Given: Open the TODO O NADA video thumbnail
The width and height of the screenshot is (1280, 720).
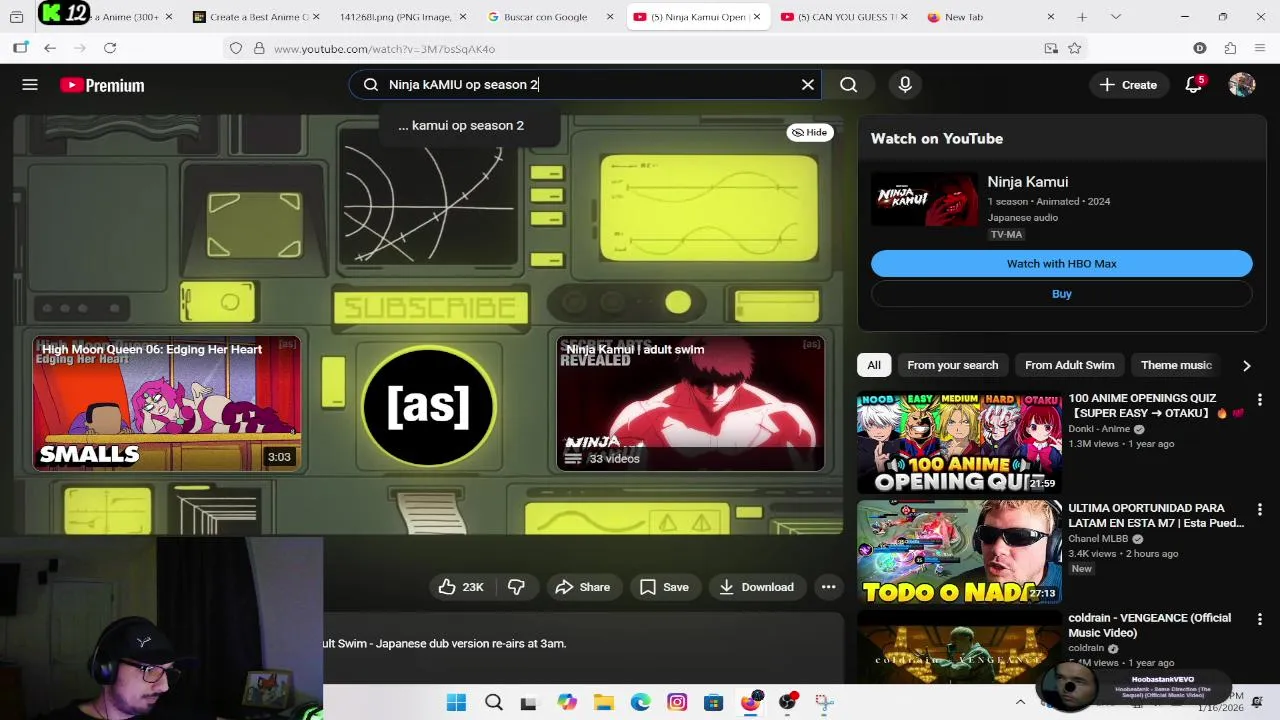Looking at the screenshot, I should tap(959, 553).
